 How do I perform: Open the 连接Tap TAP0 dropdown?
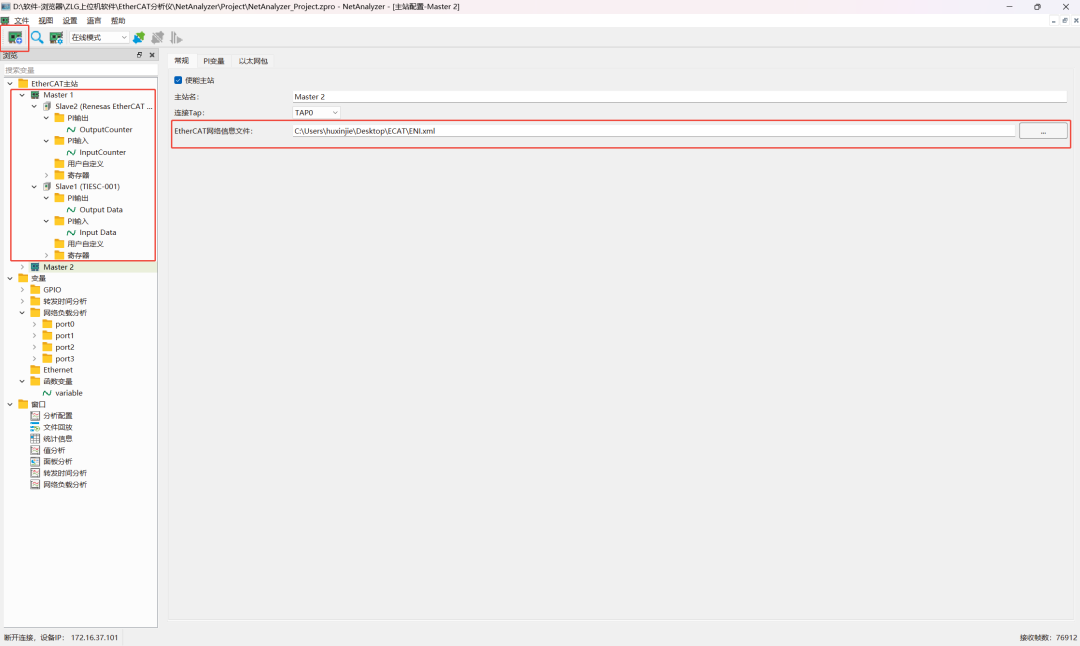[x=316, y=112]
